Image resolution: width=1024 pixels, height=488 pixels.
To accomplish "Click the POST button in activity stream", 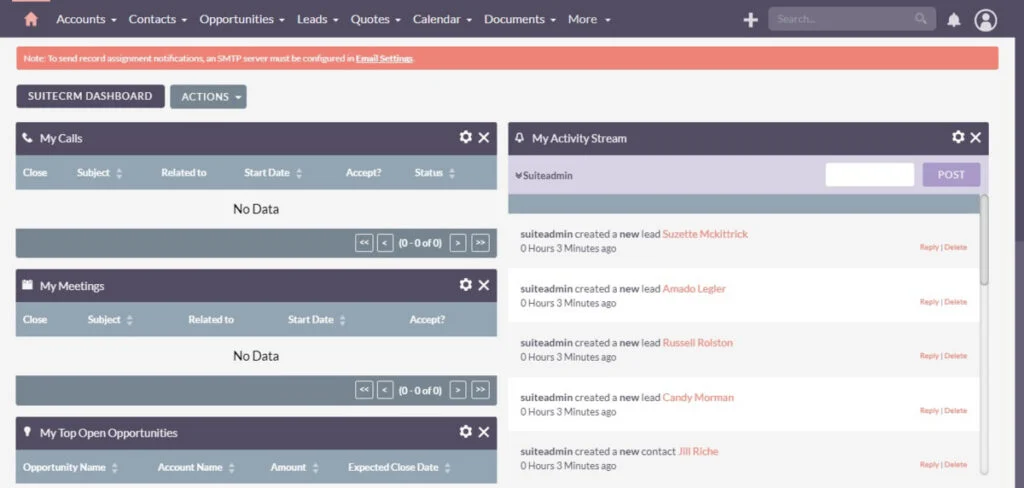I will tap(951, 174).
